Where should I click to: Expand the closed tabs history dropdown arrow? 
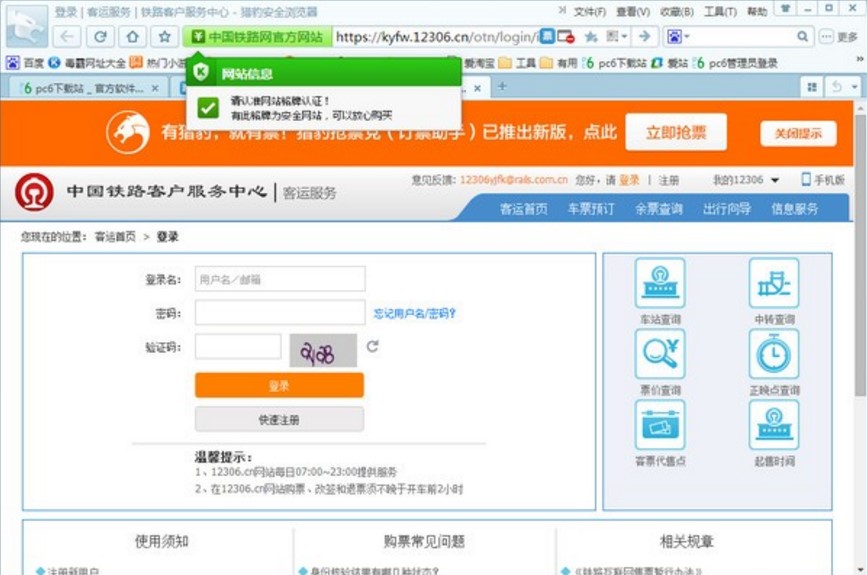855,87
